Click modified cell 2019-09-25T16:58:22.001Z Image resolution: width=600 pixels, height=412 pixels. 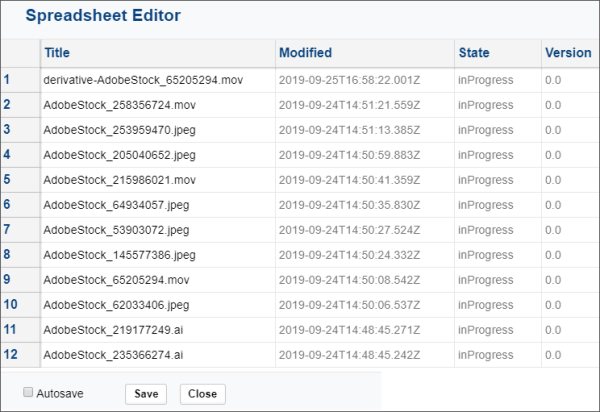pyautogui.click(x=365, y=80)
